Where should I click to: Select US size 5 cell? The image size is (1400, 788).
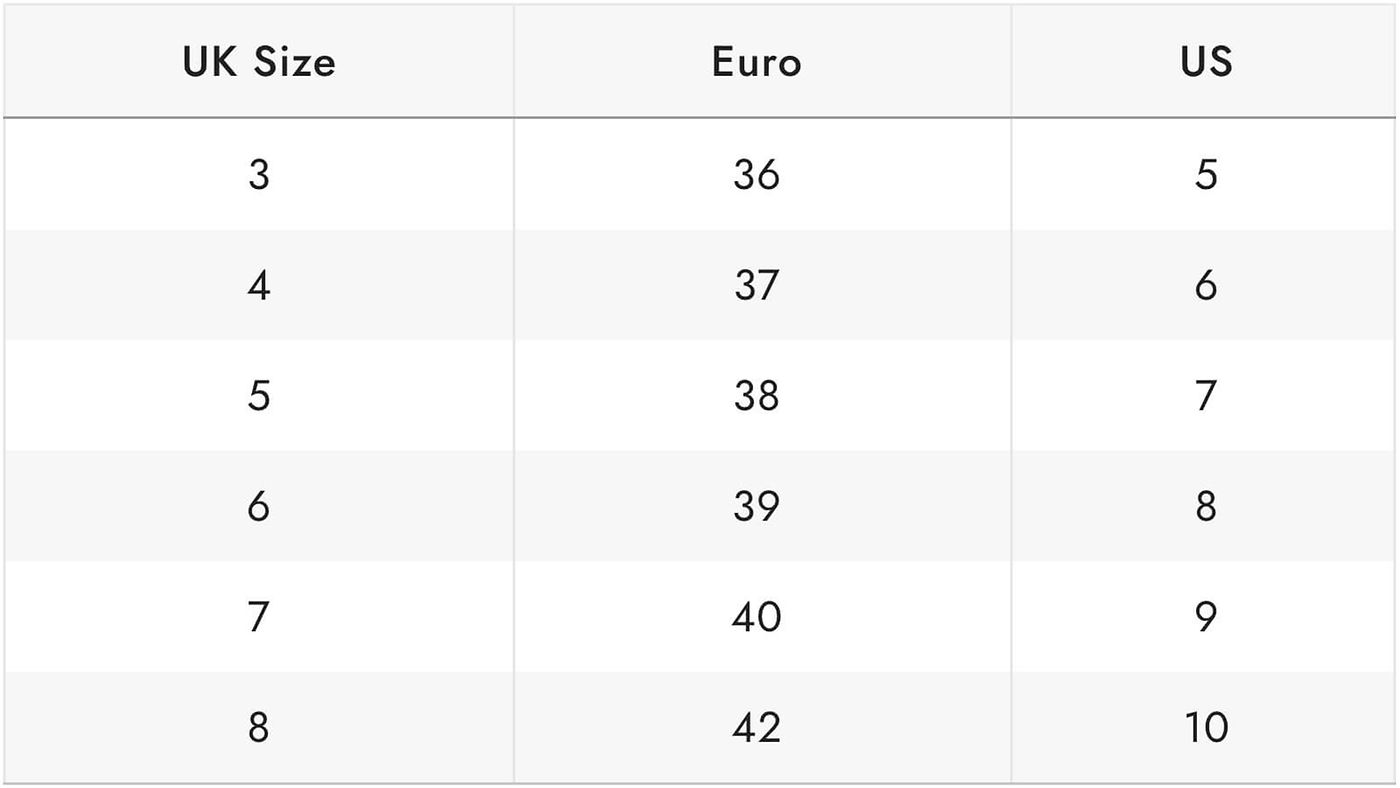(x=1206, y=175)
